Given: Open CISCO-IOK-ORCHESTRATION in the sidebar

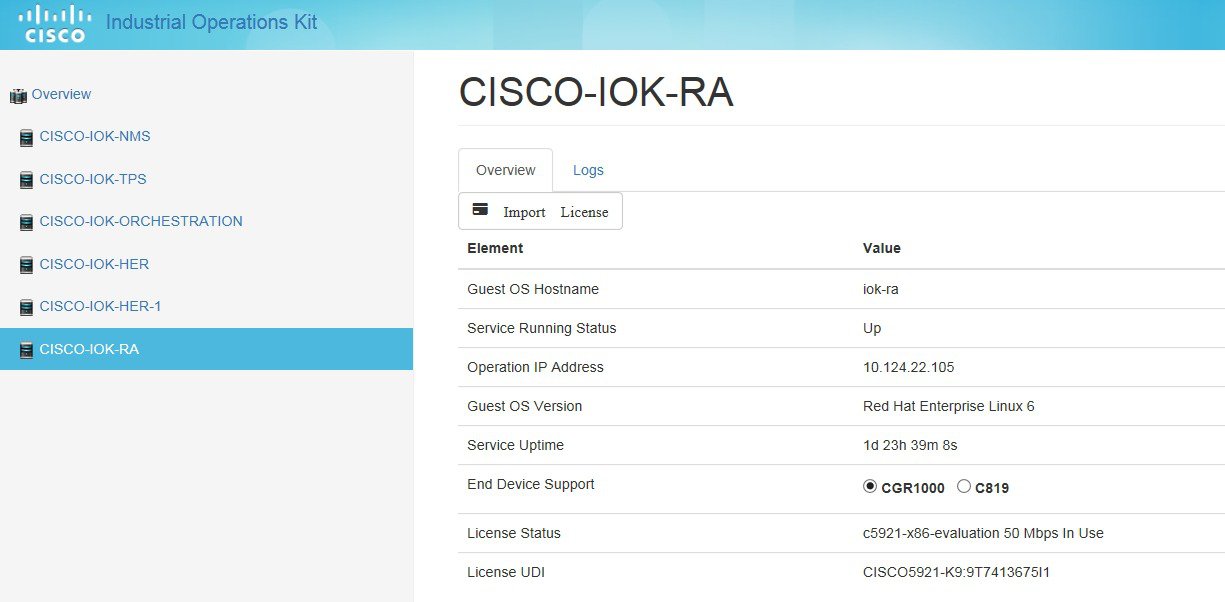Looking at the screenshot, I should coord(141,221).
